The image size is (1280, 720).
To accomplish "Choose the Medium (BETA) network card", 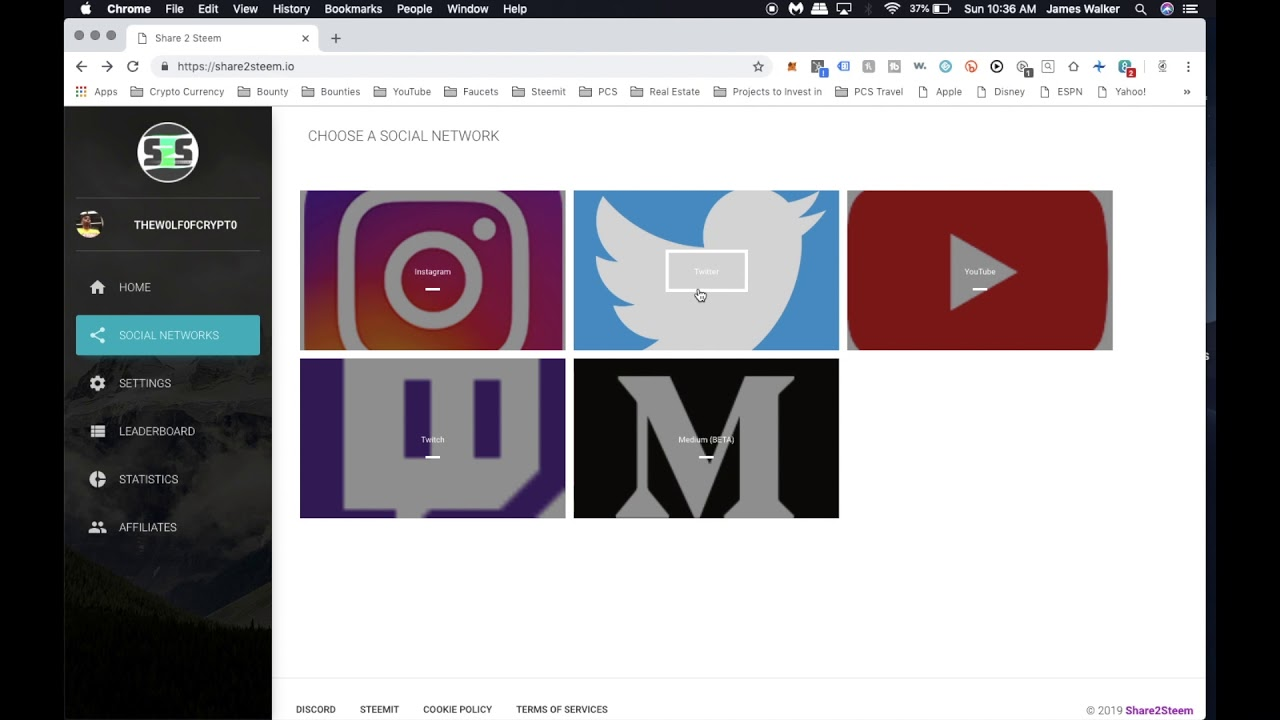I will tap(706, 438).
